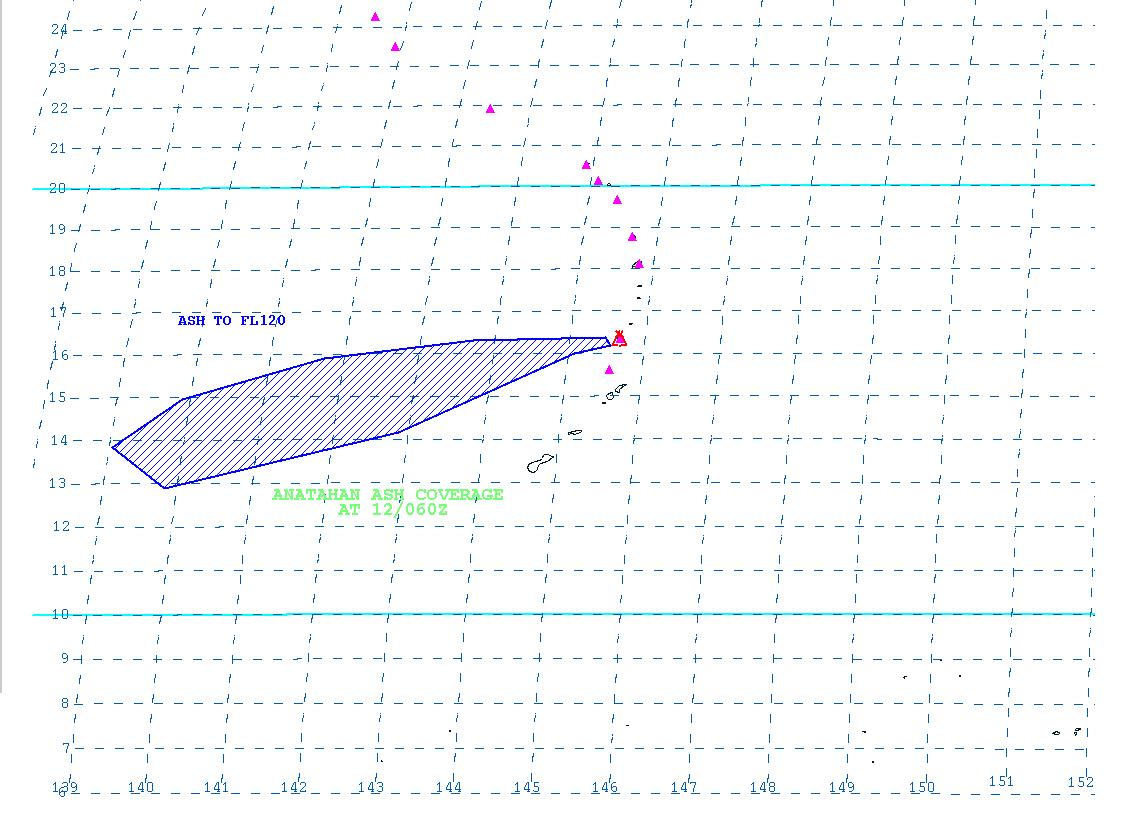Click latitude label 20 on the cyan line
This screenshot has width=1135, height=830.
pos(57,188)
